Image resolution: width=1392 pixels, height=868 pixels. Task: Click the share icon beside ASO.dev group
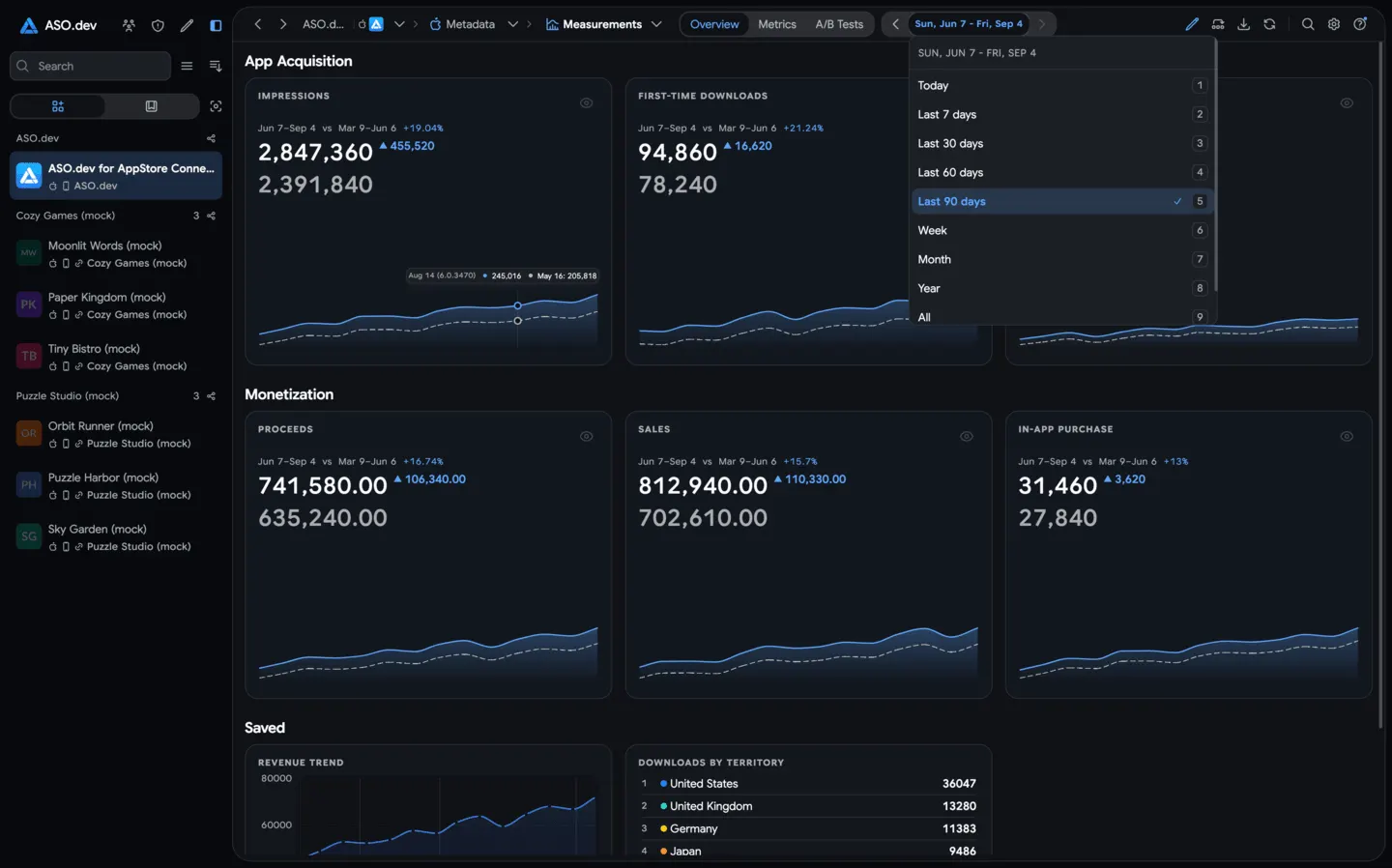click(x=212, y=138)
